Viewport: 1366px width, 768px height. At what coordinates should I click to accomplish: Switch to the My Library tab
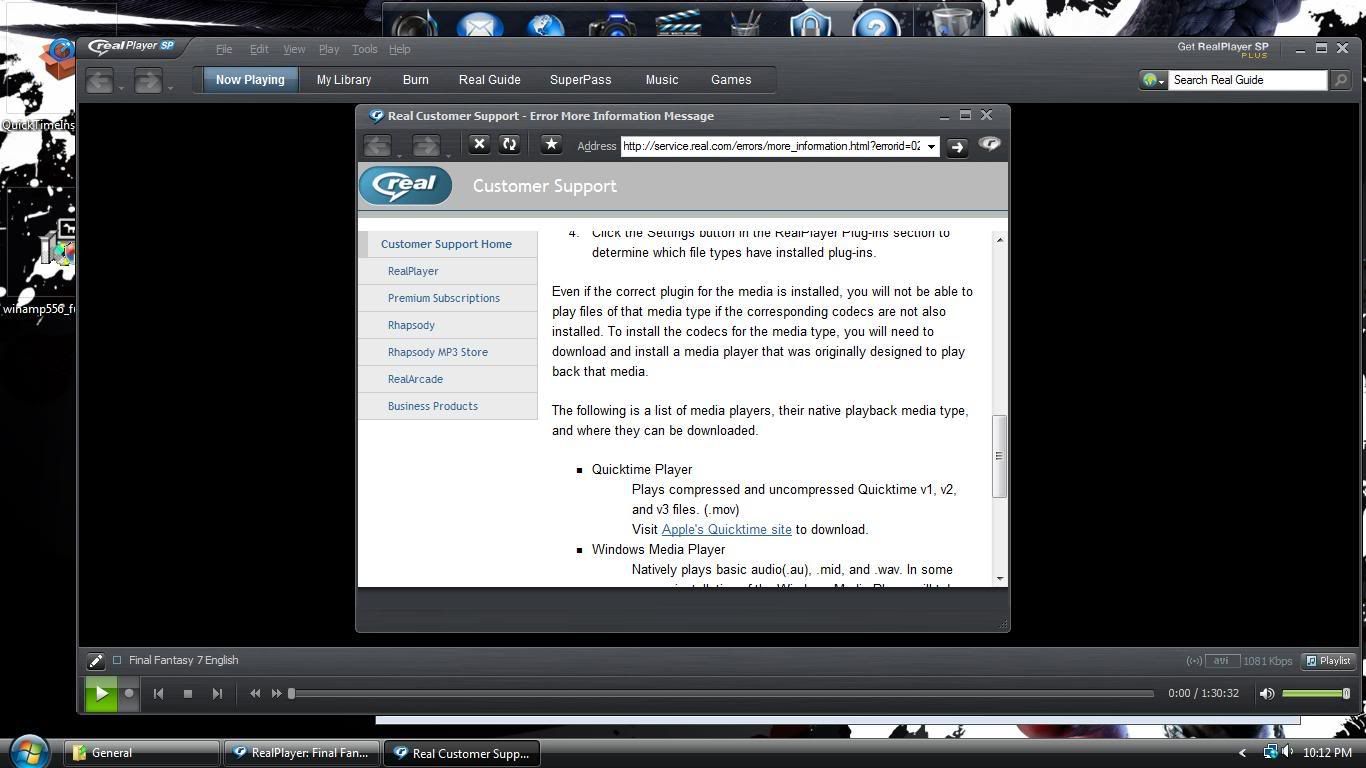point(344,80)
